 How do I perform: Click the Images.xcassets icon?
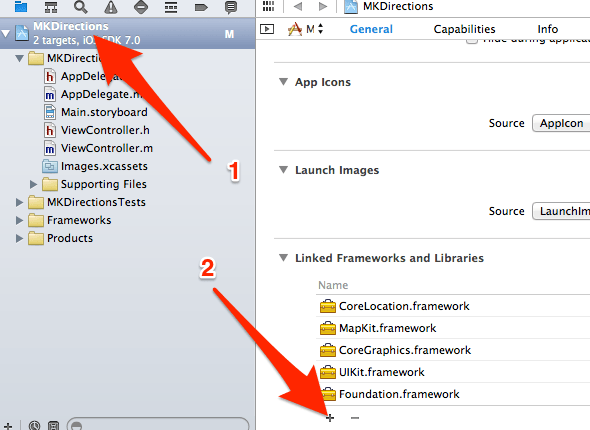[50, 166]
